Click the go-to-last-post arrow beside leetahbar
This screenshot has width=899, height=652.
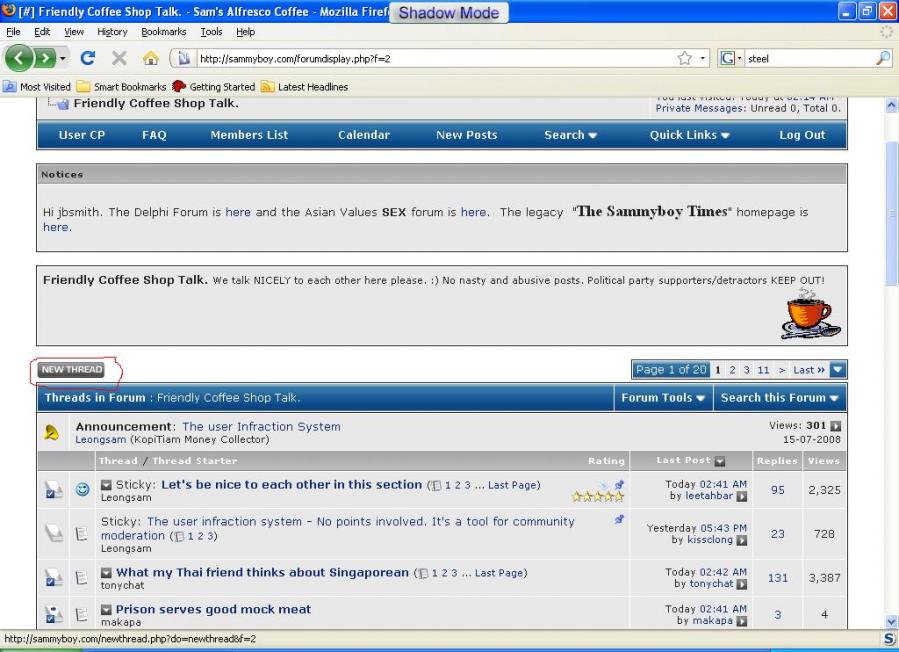741,497
